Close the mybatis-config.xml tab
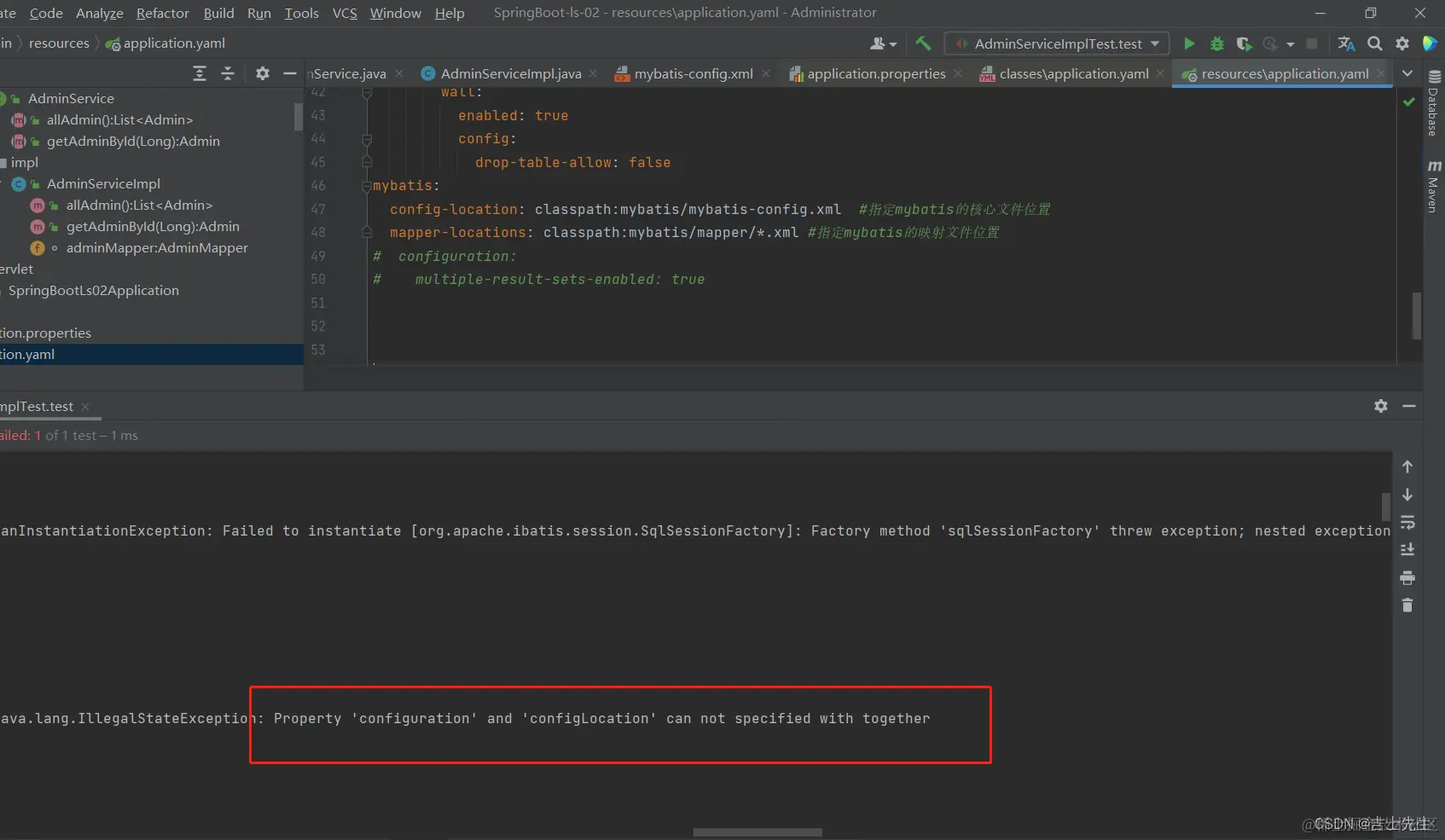This screenshot has height=840, width=1445. [766, 74]
